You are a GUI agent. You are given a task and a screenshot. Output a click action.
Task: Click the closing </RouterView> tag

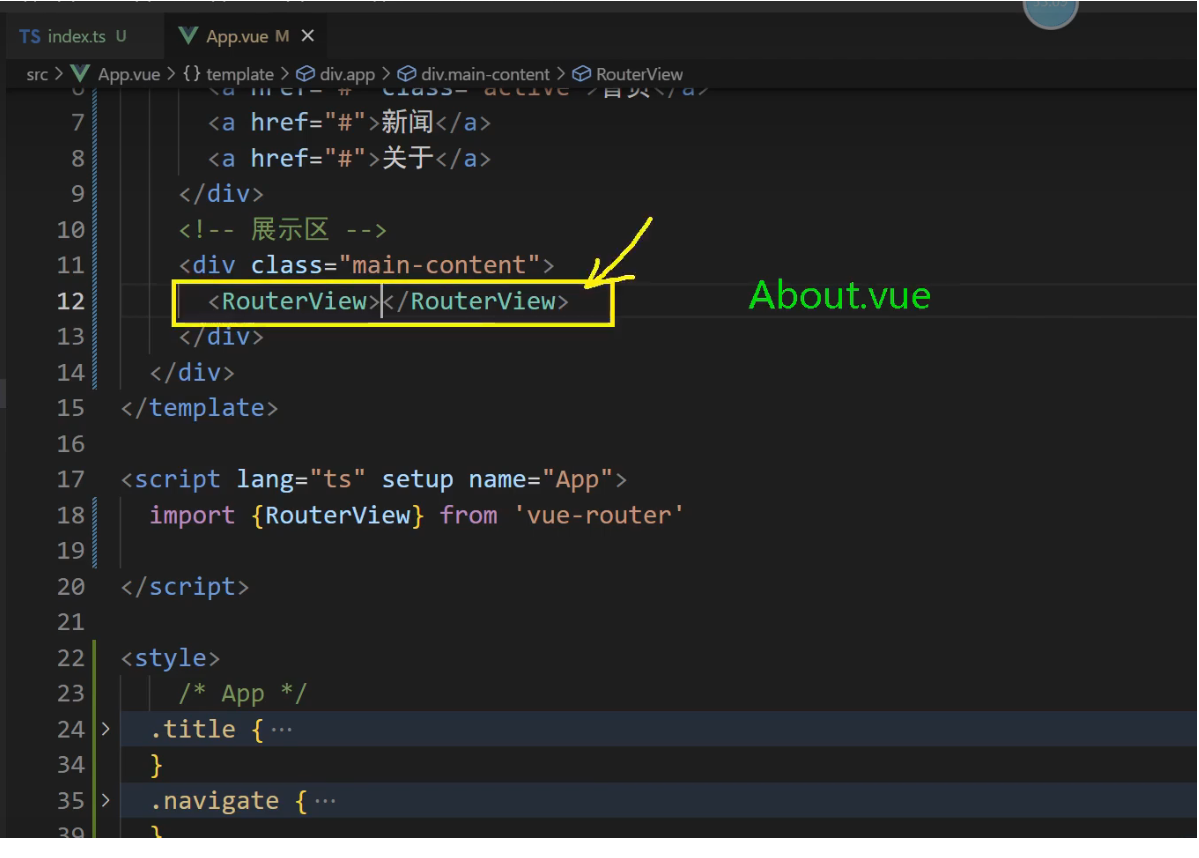pos(476,301)
